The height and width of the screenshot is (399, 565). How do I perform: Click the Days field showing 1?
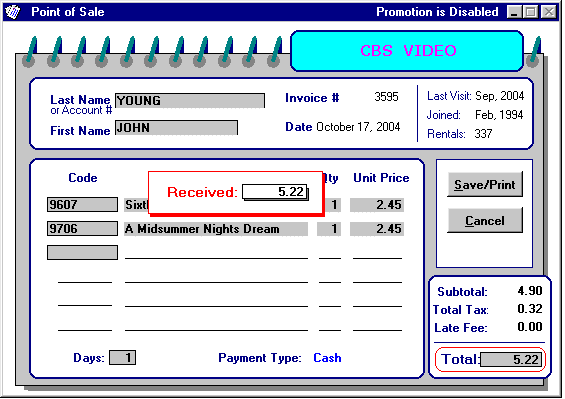[123, 358]
